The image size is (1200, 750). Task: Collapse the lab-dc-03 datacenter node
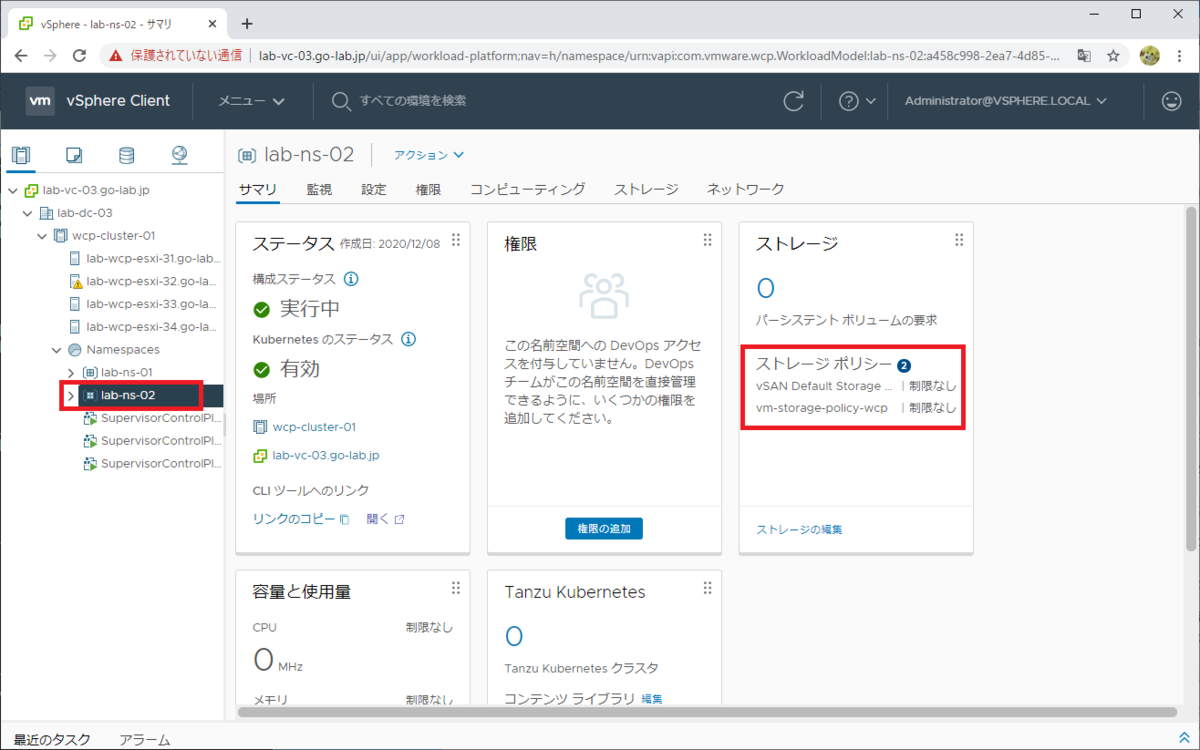(27, 213)
